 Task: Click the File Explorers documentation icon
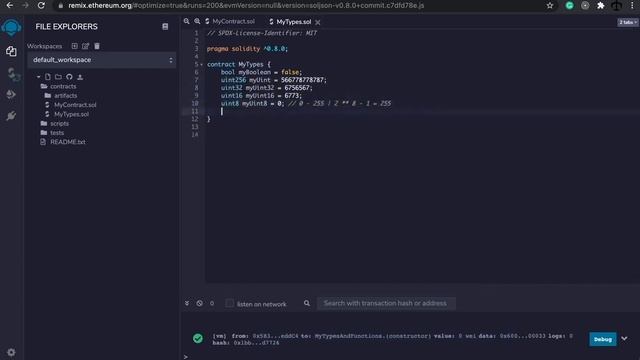pyautogui.click(x=165, y=27)
